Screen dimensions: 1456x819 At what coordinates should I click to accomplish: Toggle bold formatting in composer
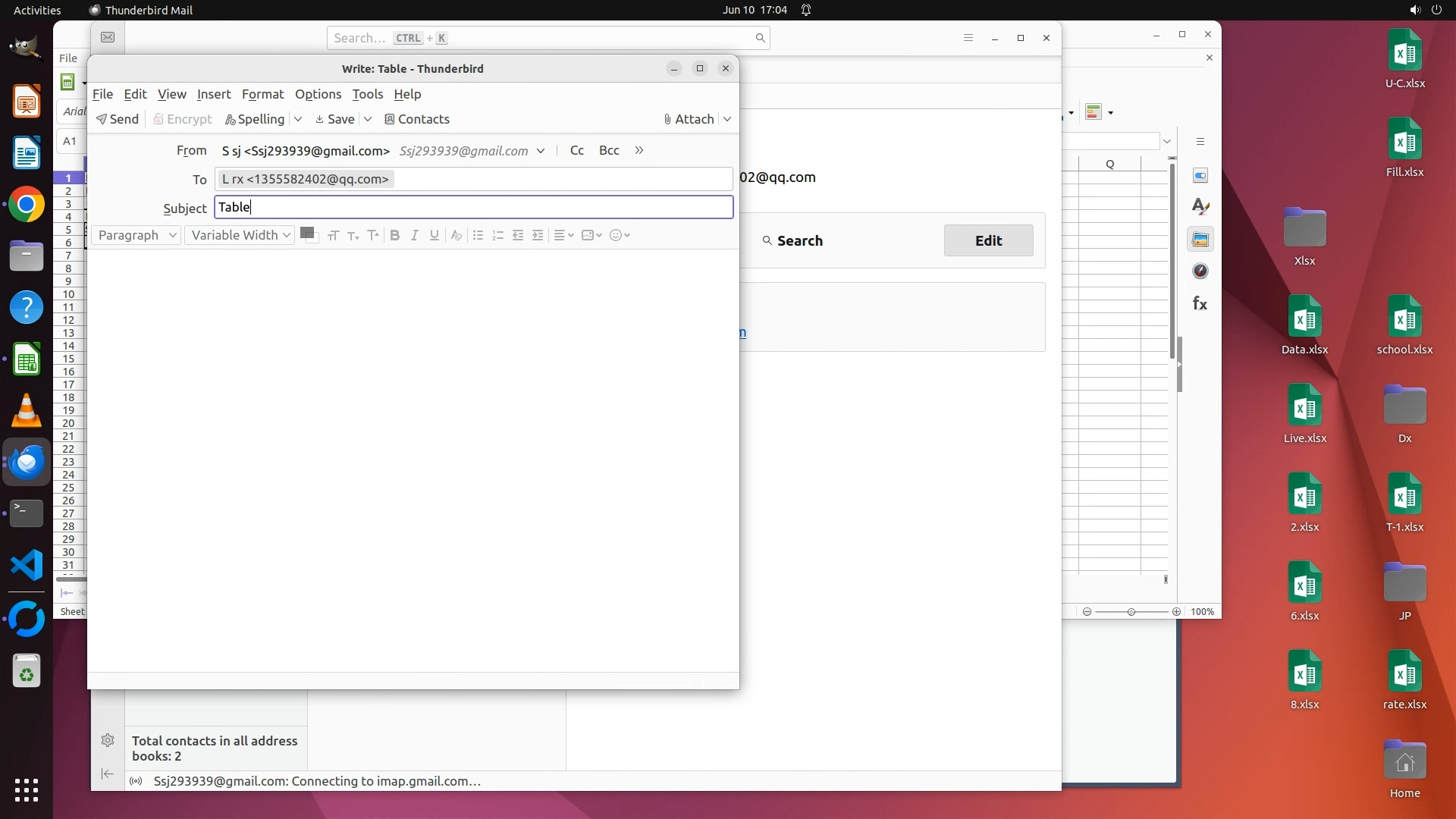coord(394,235)
